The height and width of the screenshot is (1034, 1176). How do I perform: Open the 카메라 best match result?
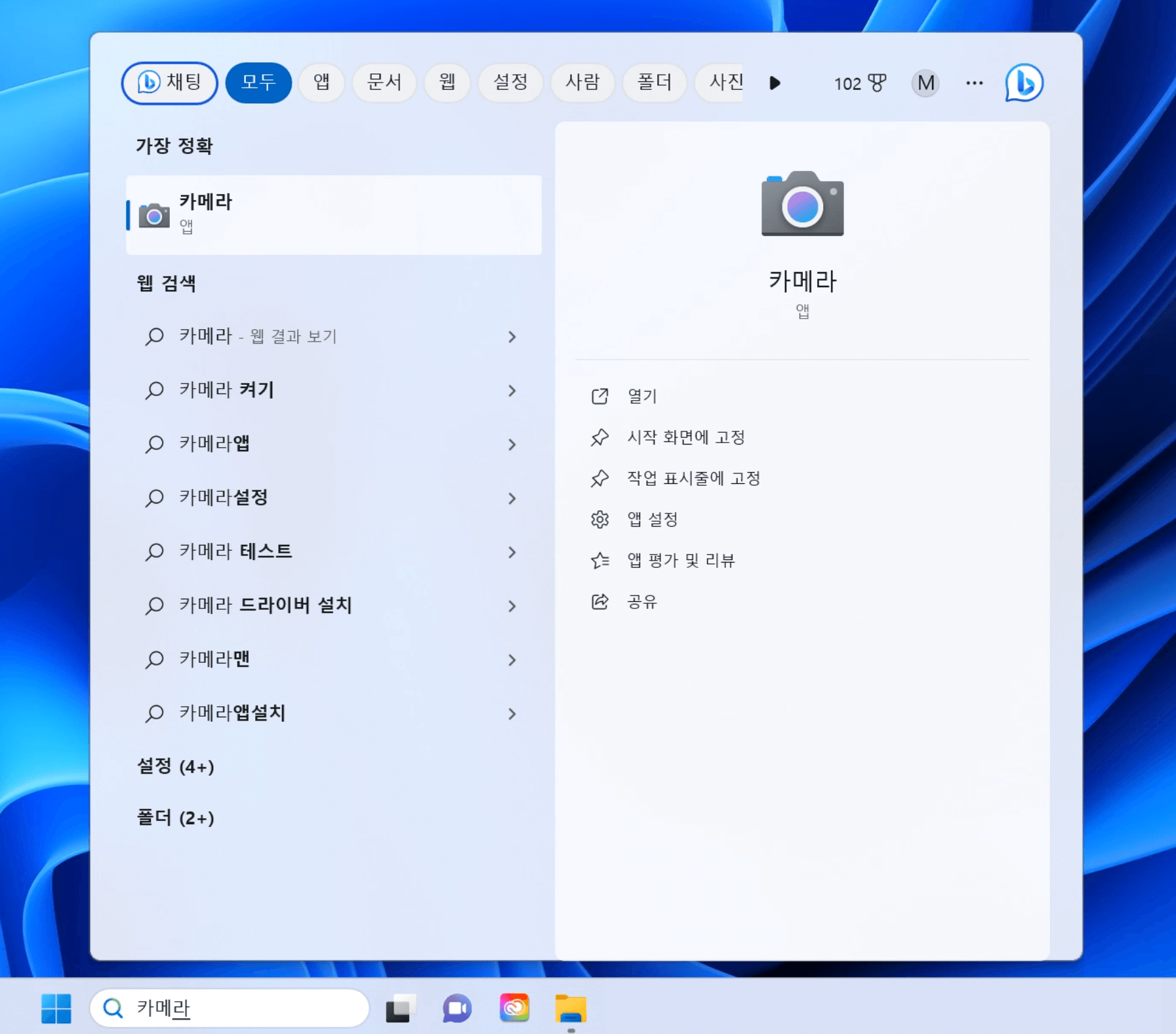(x=334, y=214)
